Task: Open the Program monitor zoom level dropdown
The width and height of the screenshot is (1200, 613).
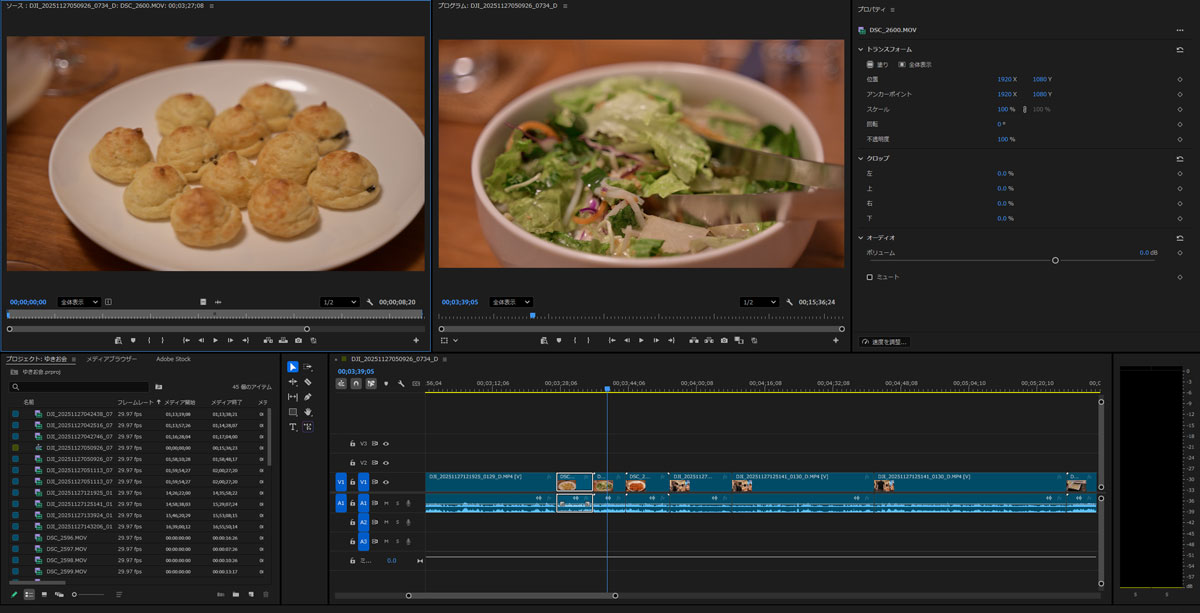Action: (x=511, y=302)
